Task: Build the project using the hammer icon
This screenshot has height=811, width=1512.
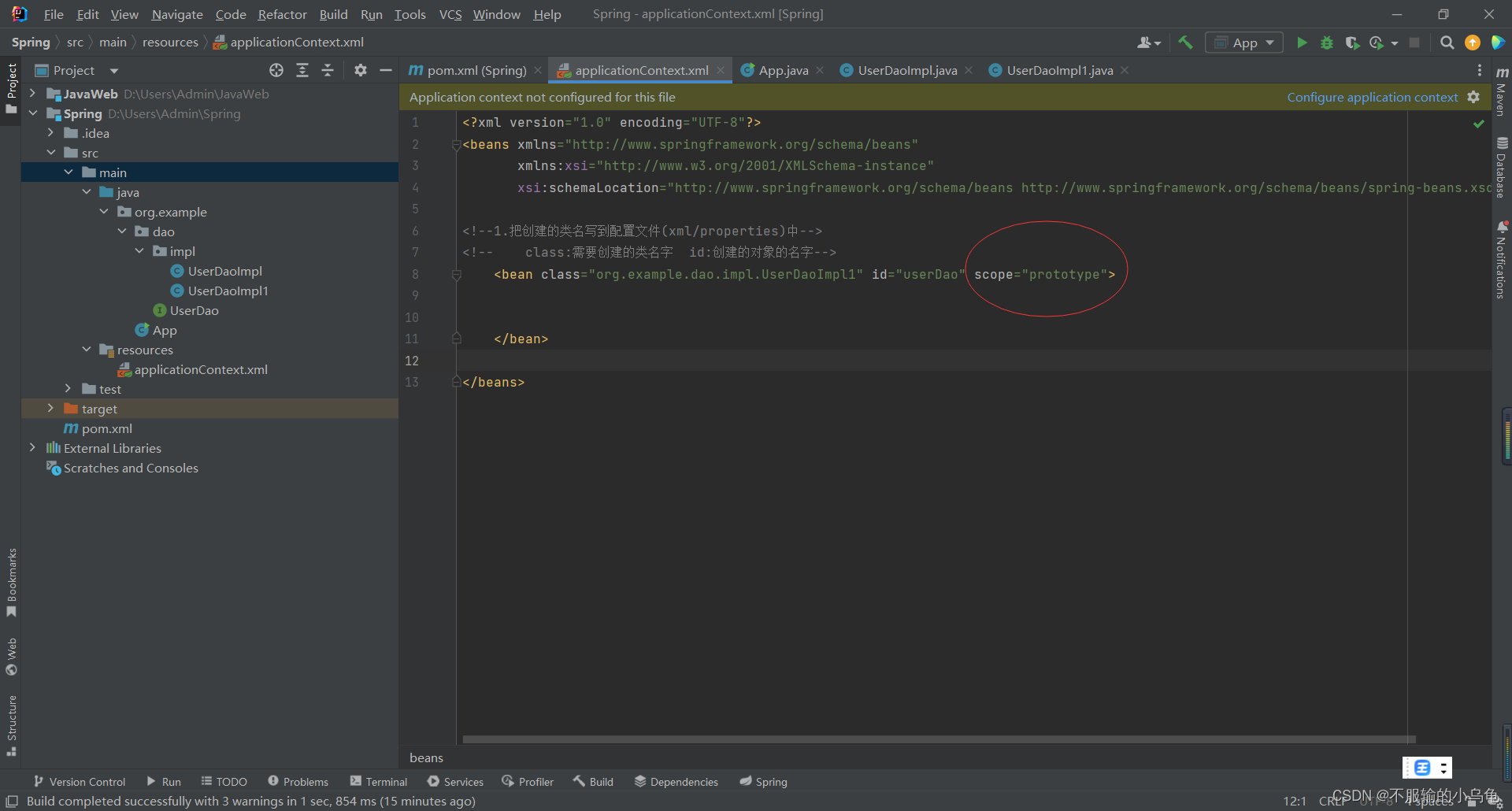Action: click(1185, 43)
